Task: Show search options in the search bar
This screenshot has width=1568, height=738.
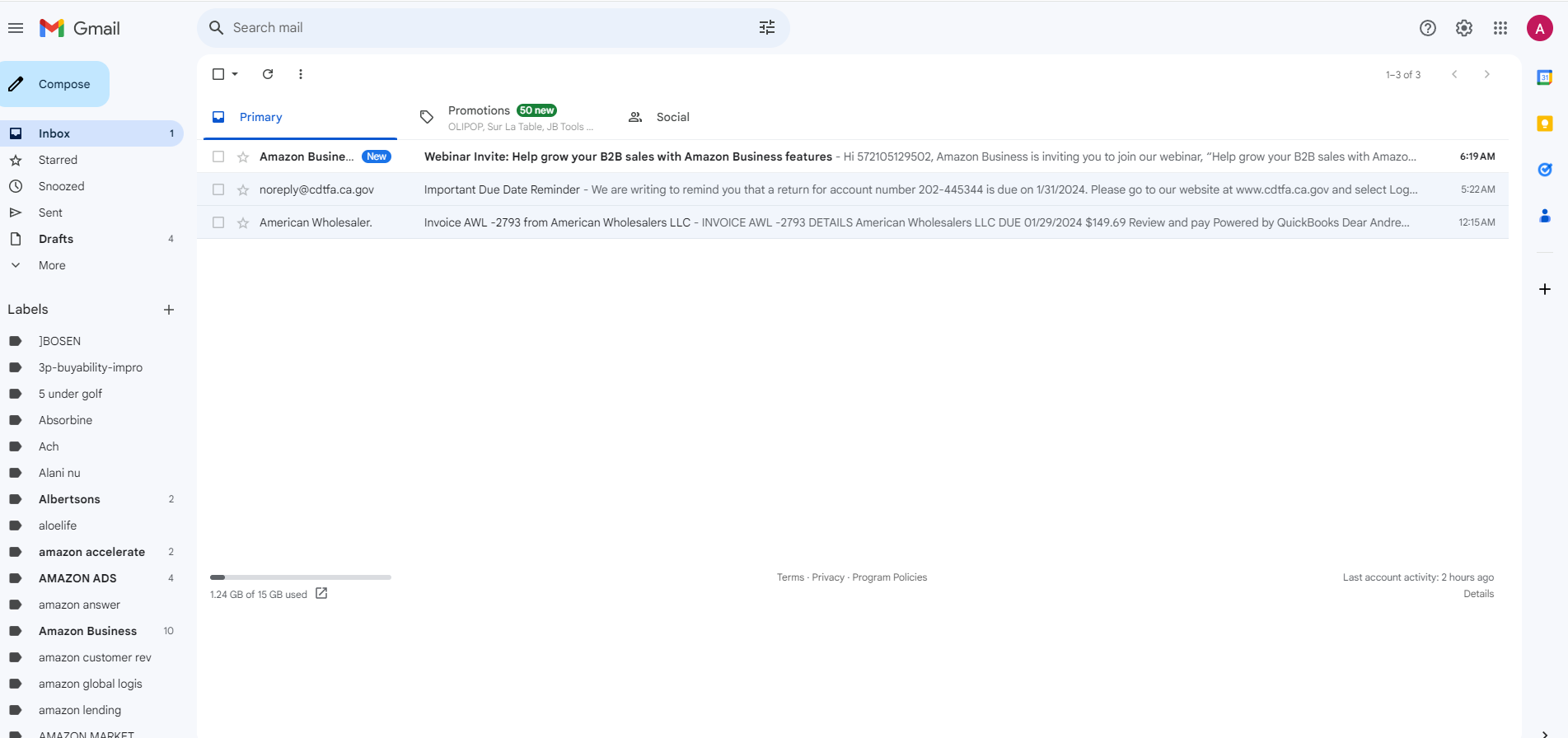Action: tap(767, 28)
